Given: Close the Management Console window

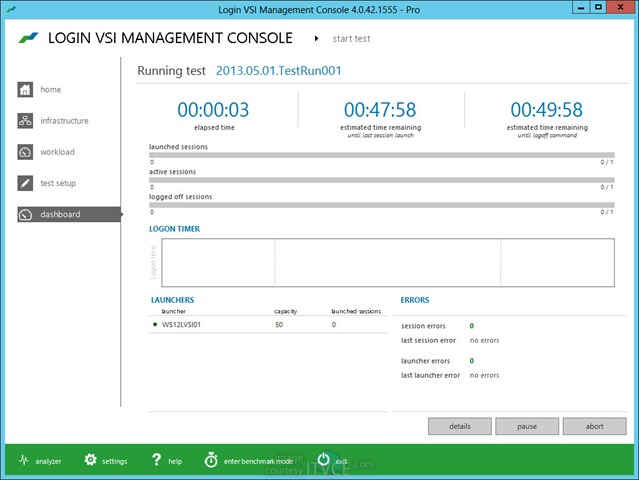Looking at the screenshot, I should point(620,7).
